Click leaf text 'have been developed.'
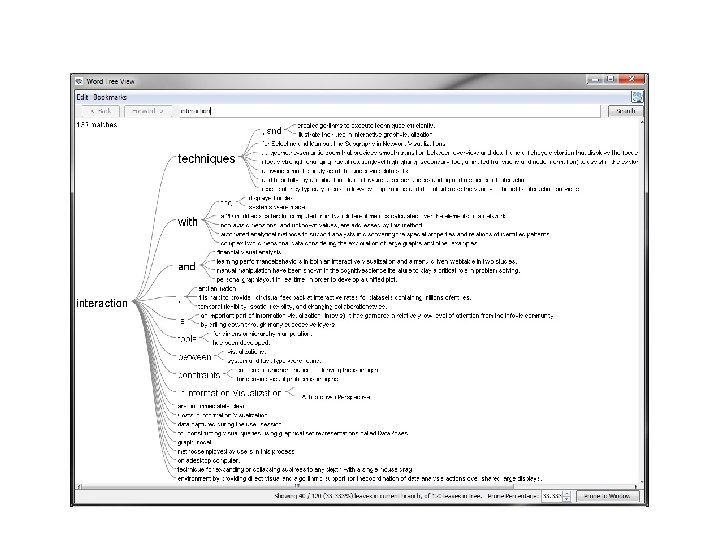Screen dimensions: 720x540 [x=242, y=343]
